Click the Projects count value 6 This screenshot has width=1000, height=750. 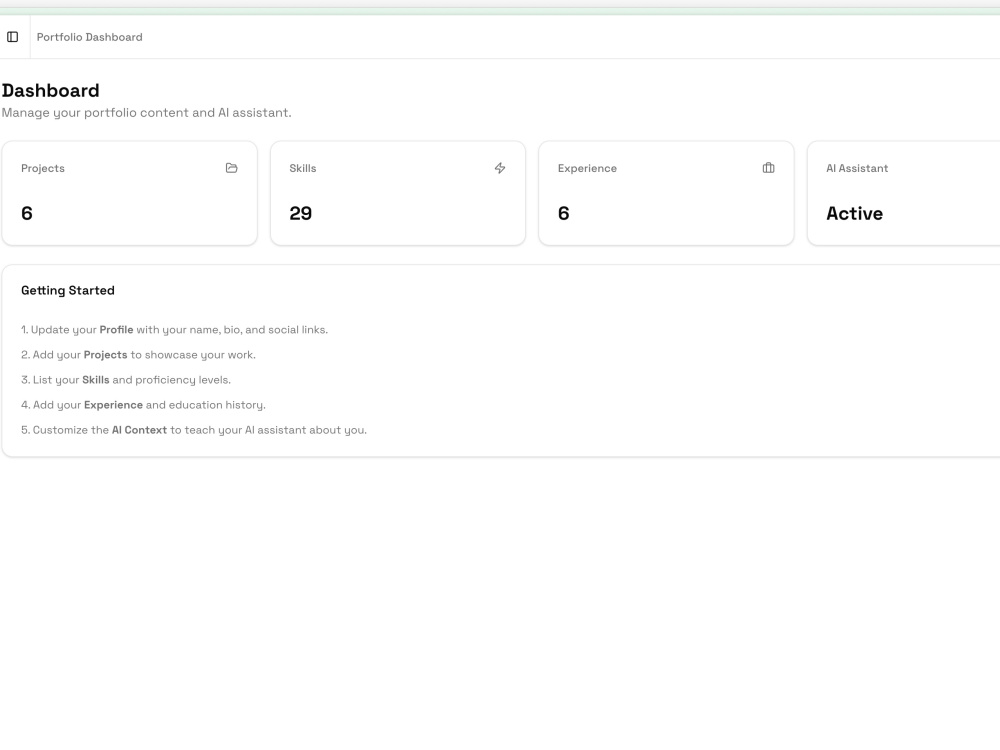point(27,213)
